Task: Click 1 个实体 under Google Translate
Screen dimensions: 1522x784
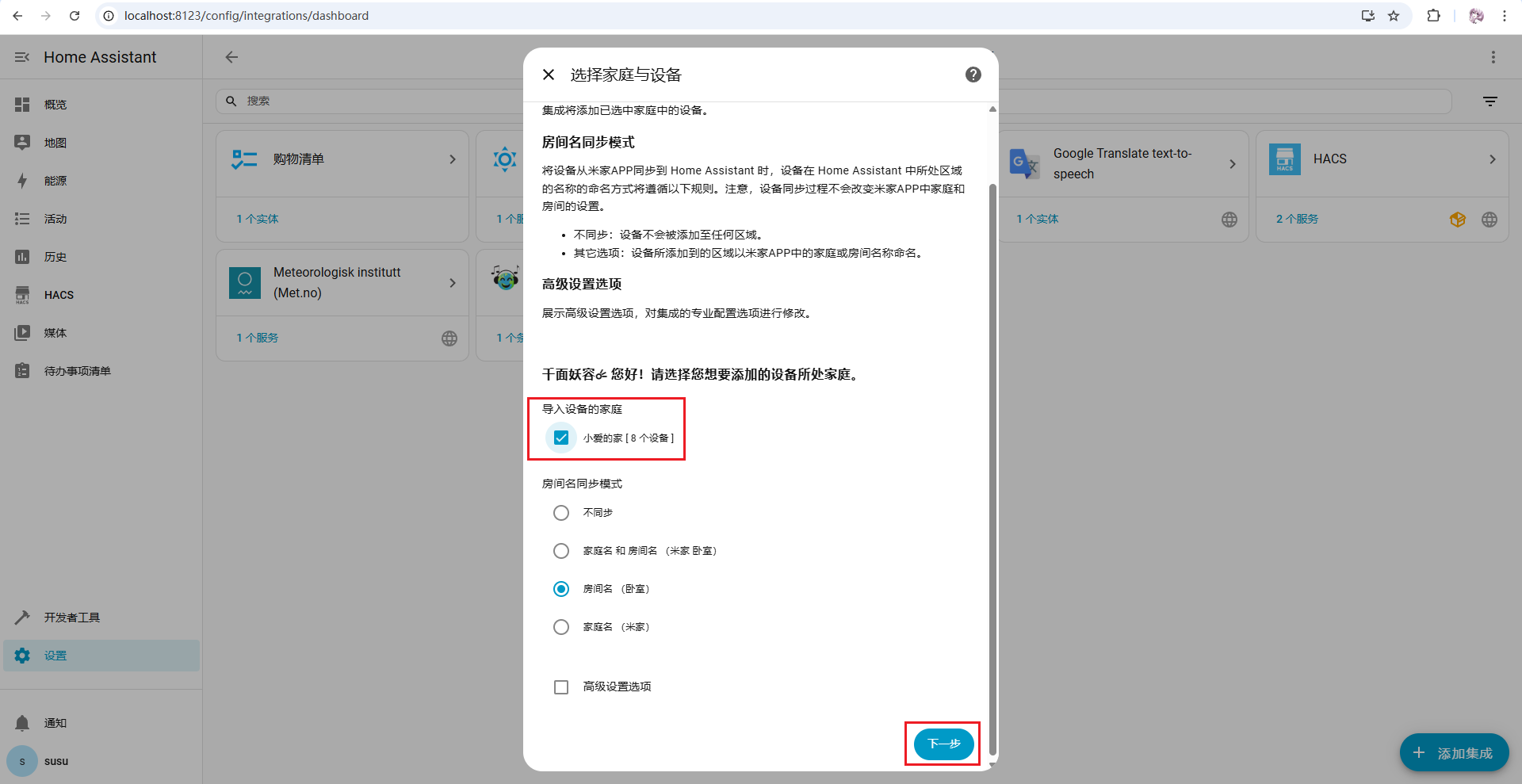Action: click(x=1038, y=219)
